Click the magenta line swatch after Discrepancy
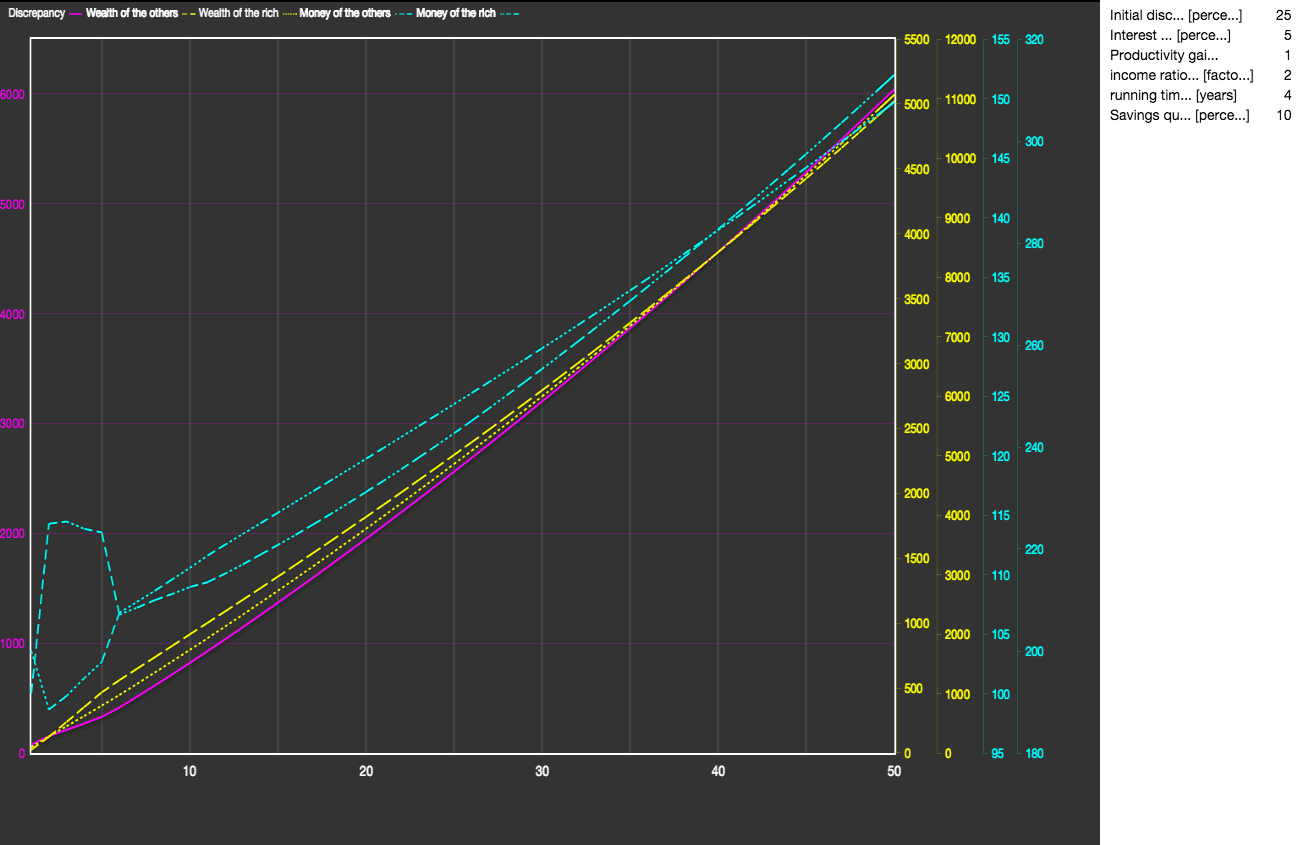This screenshot has height=845, width=1300. coord(76,13)
